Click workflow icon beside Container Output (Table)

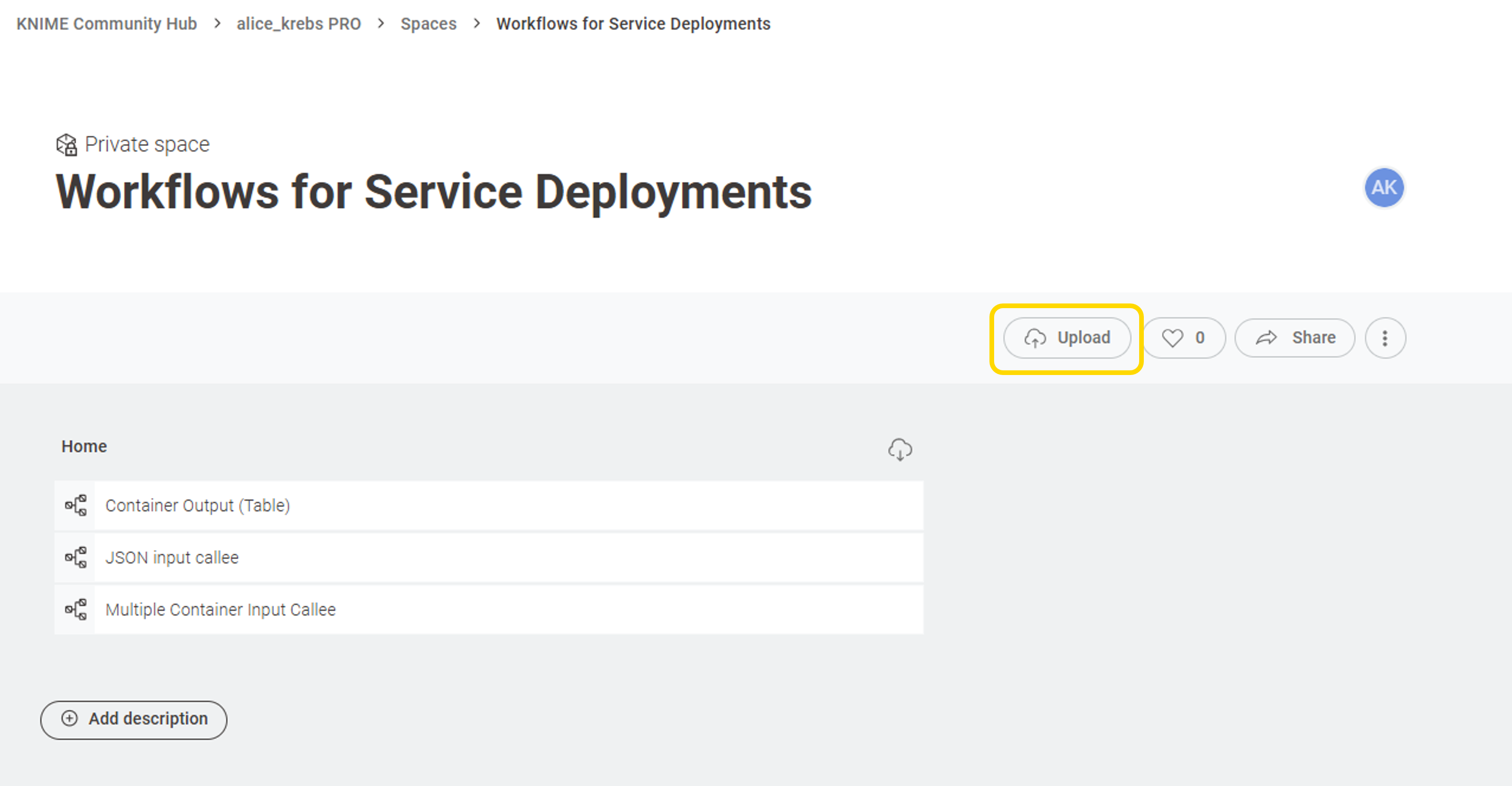(76, 505)
